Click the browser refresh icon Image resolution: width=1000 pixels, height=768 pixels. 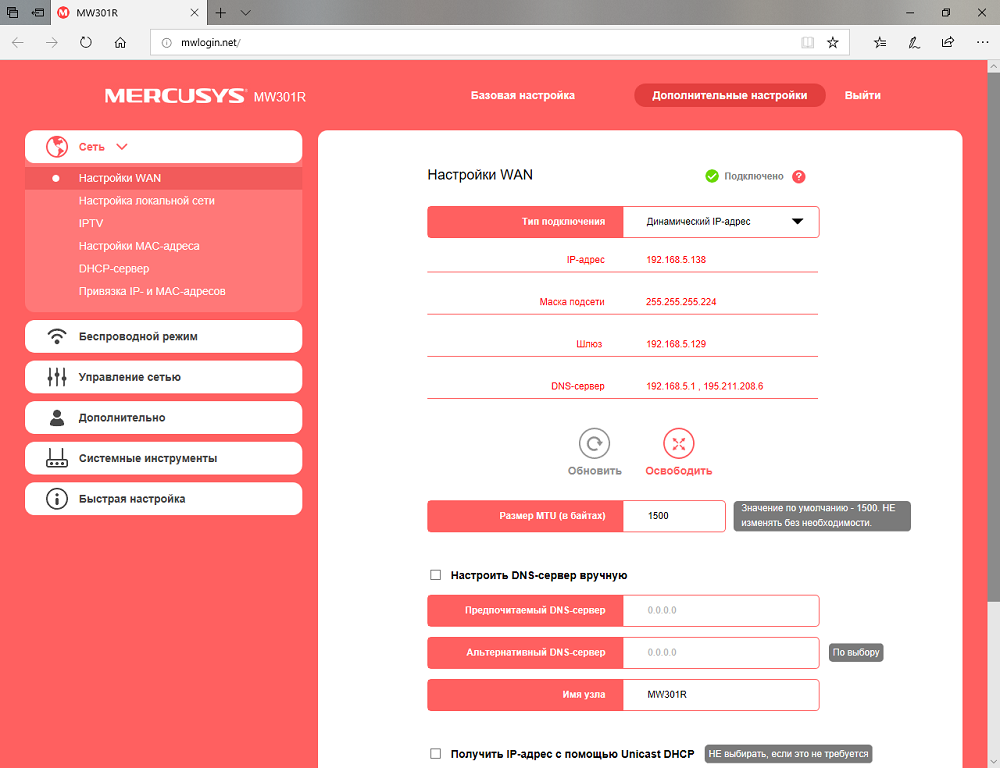click(85, 43)
